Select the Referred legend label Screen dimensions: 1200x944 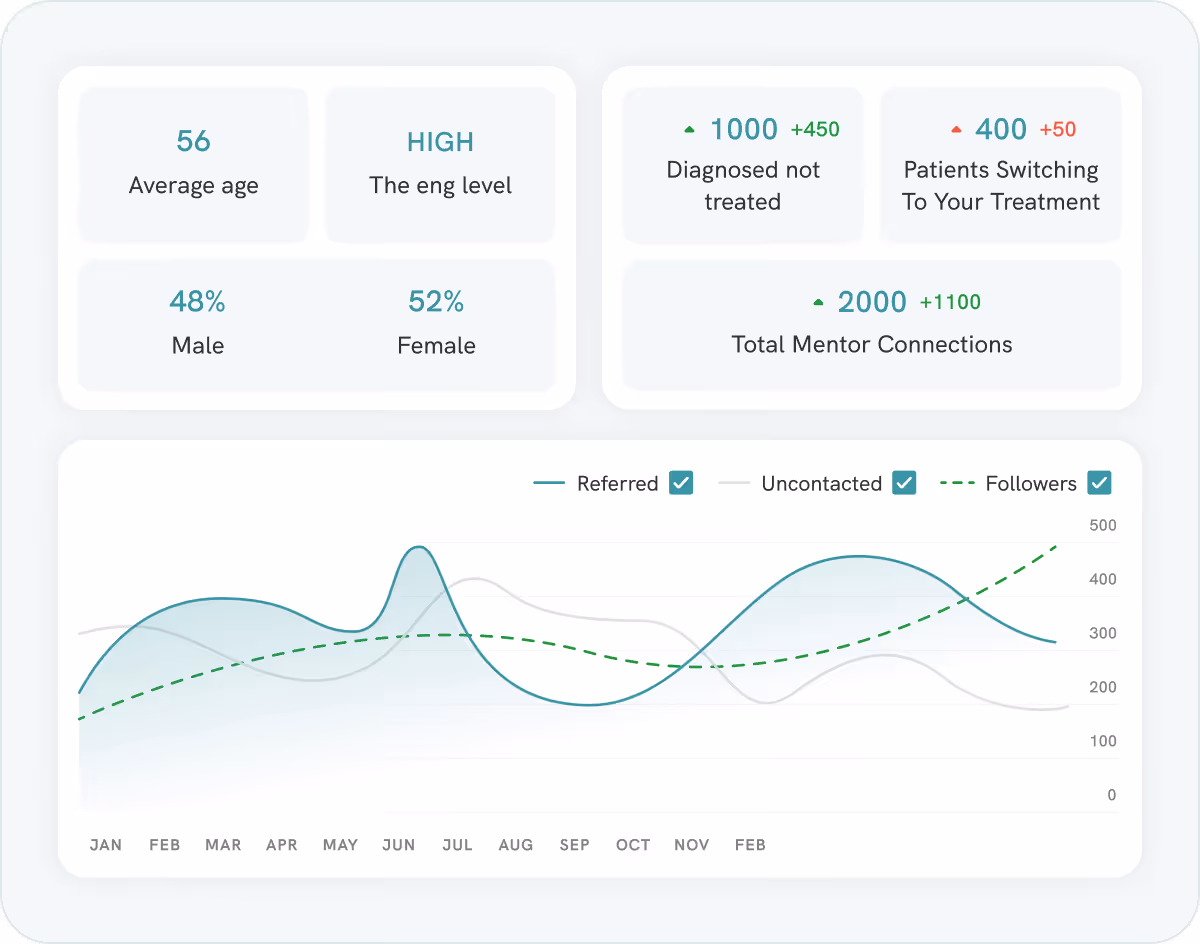coord(617,484)
